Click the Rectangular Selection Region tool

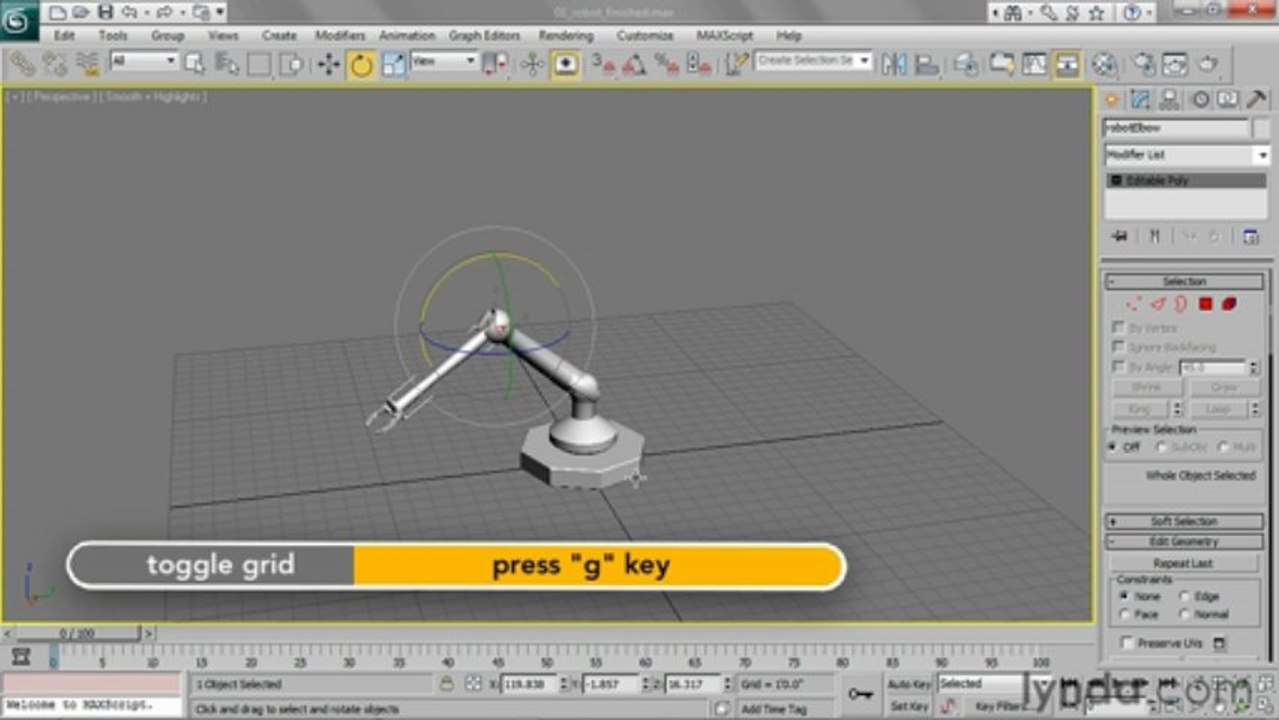click(x=259, y=64)
